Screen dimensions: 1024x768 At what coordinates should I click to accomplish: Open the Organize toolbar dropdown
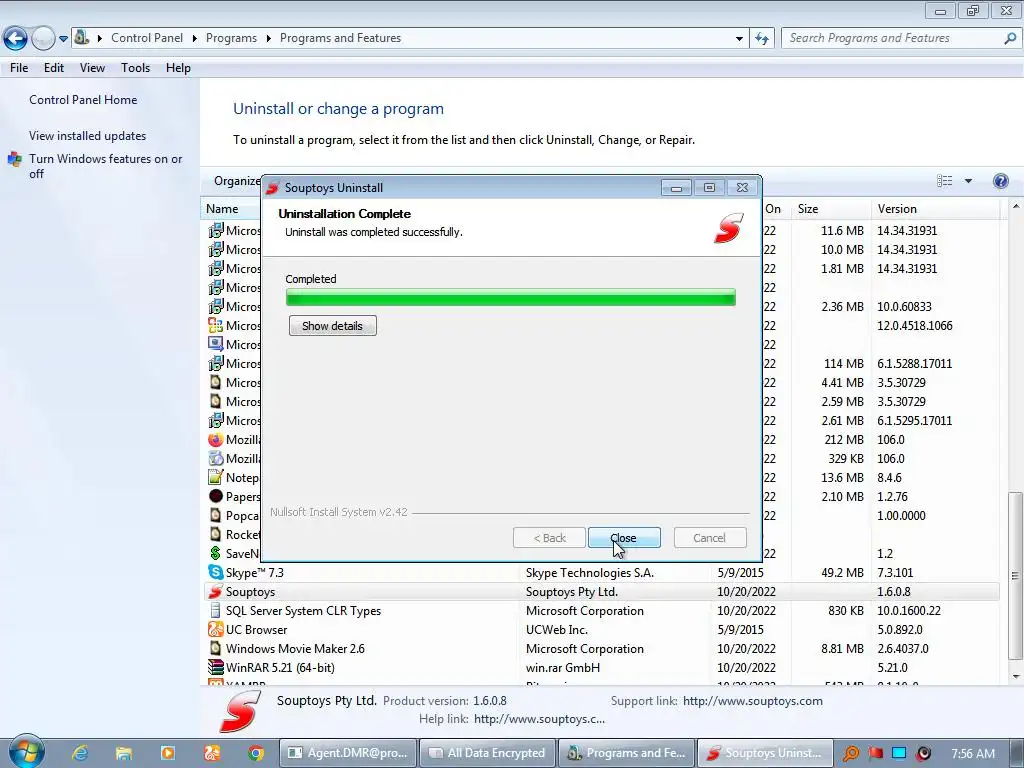[237, 181]
